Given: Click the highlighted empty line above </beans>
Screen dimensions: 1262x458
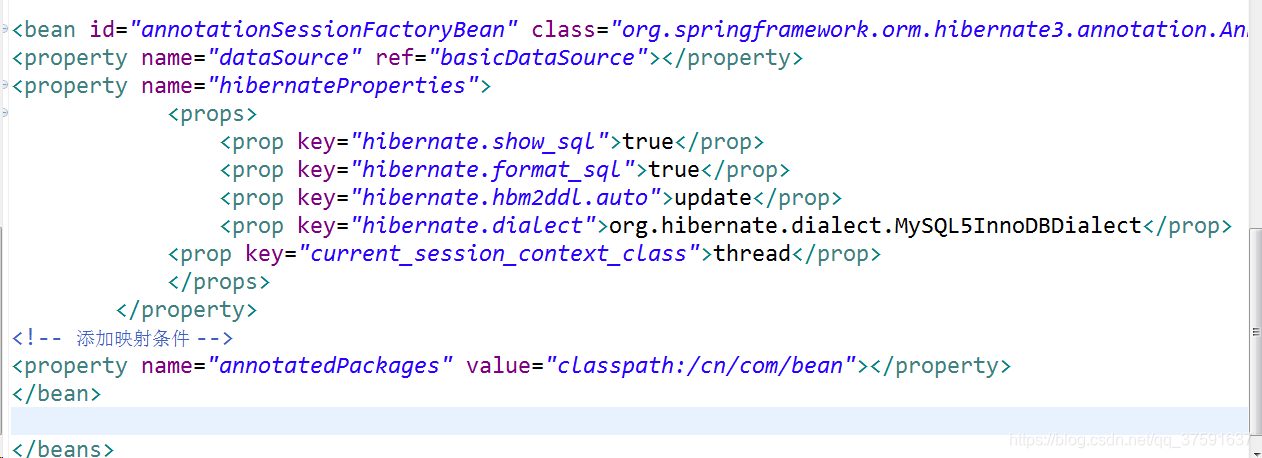Looking at the screenshot, I should click(x=629, y=421).
